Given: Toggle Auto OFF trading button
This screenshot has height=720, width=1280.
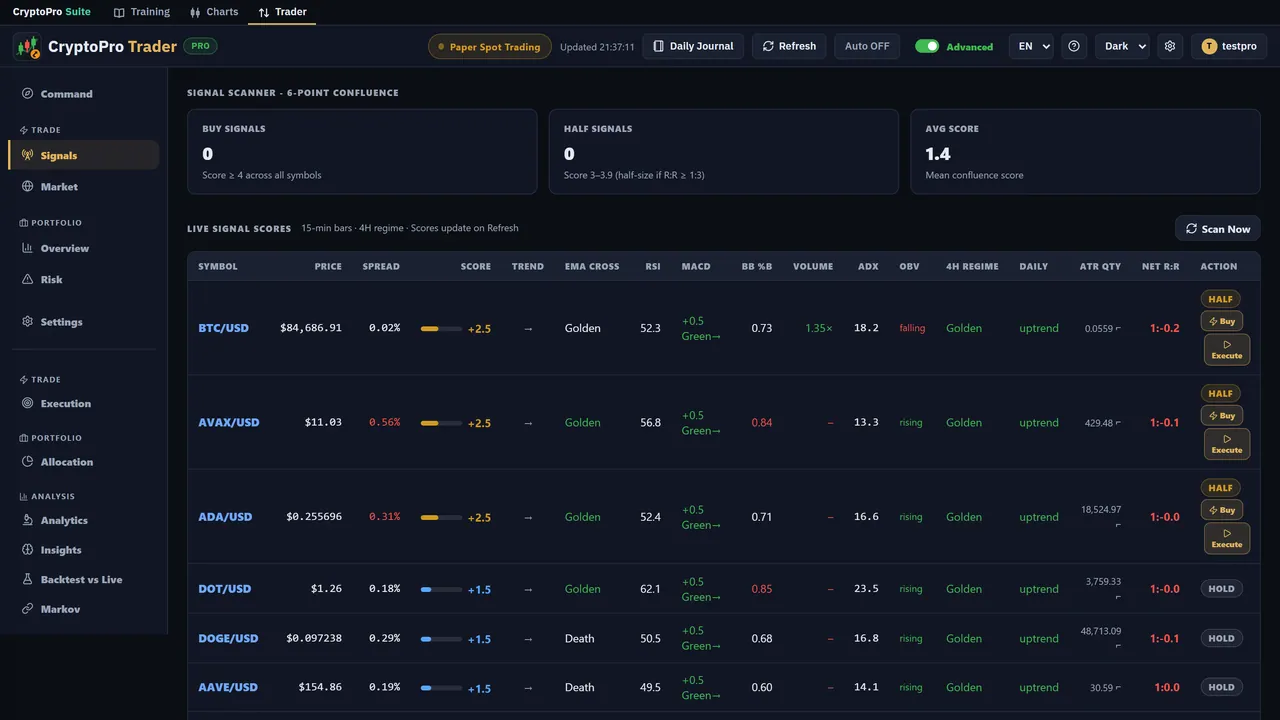Looking at the screenshot, I should pos(867,46).
